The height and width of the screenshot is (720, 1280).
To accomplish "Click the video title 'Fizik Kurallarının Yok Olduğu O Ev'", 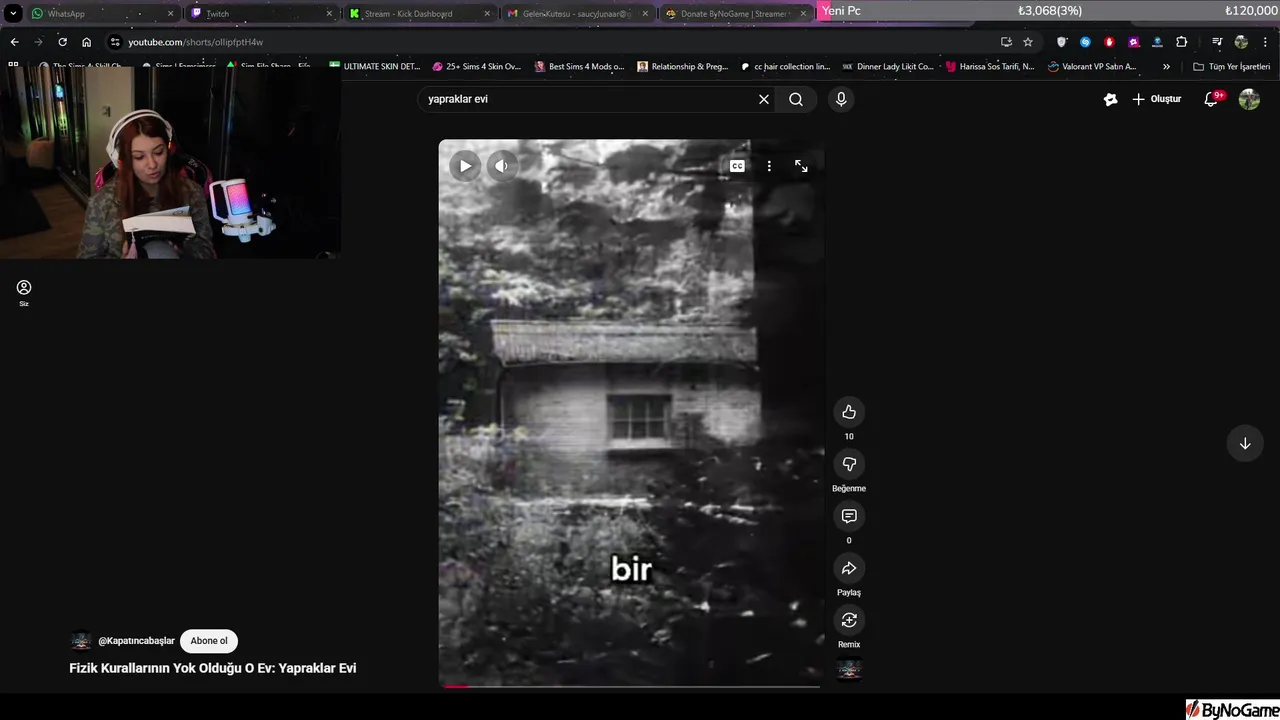I will point(212,668).
